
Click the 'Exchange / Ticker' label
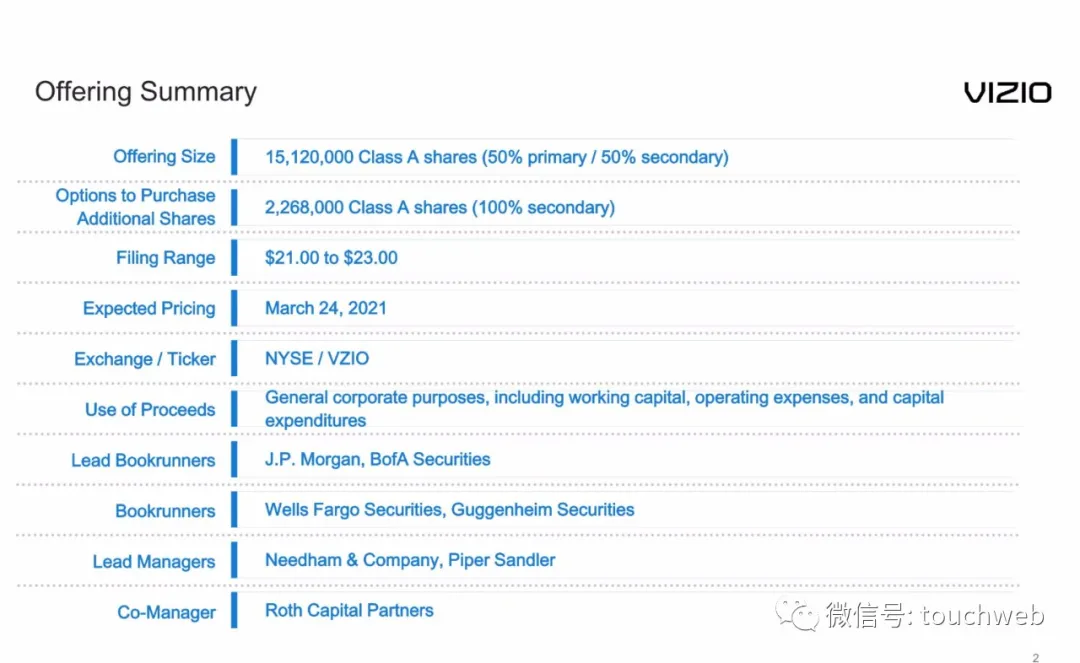pyautogui.click(x=145, y=359)
